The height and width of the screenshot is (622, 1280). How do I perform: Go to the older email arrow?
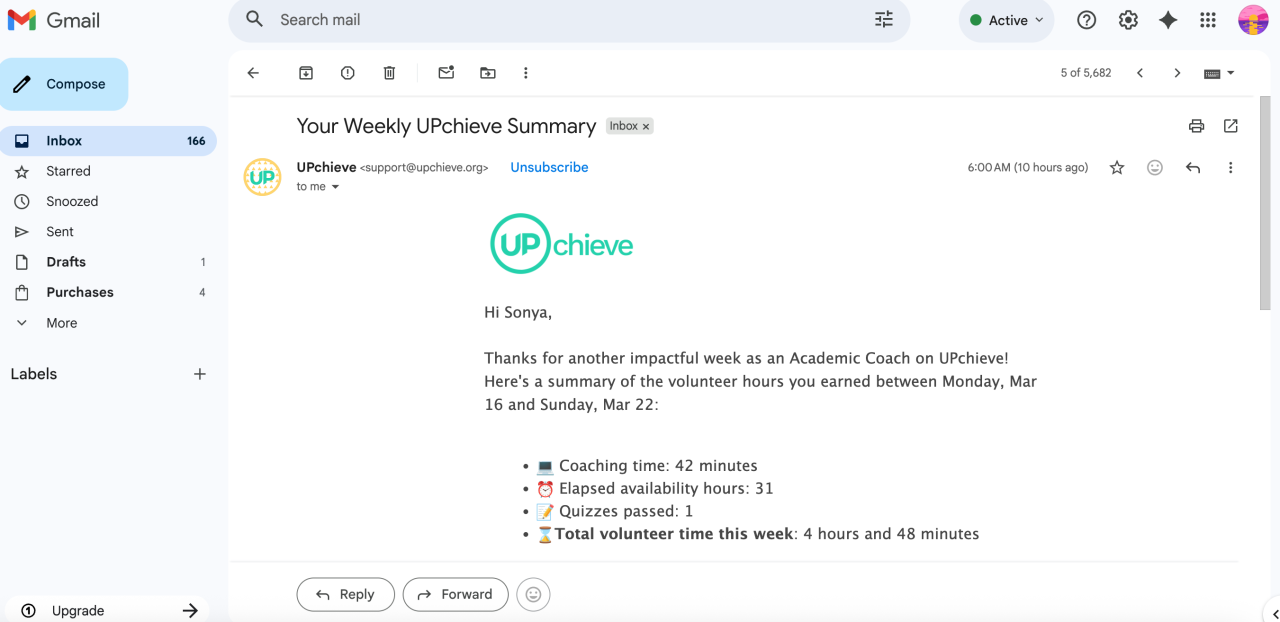tap(1177, 73)
